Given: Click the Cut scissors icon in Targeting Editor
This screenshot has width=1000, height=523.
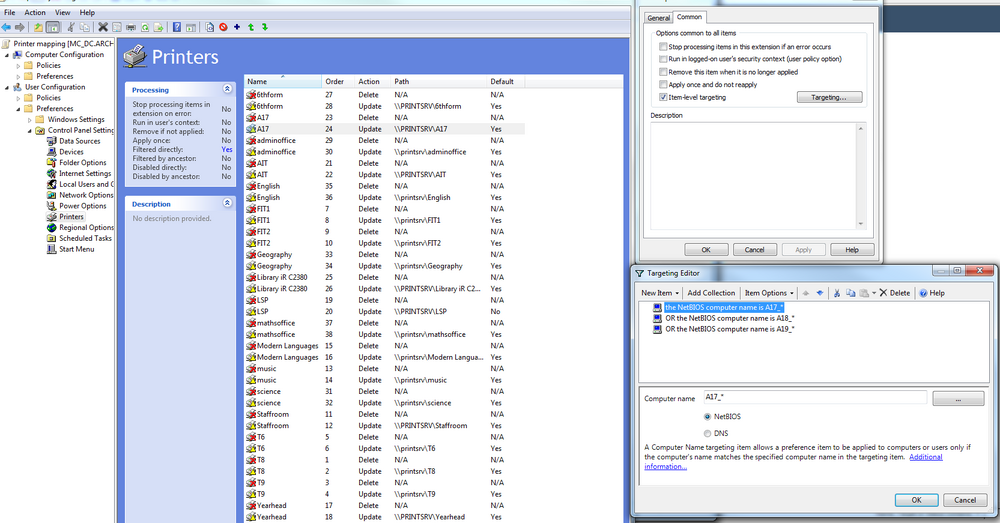Looking at the screenshot, I should coord(837,293).
